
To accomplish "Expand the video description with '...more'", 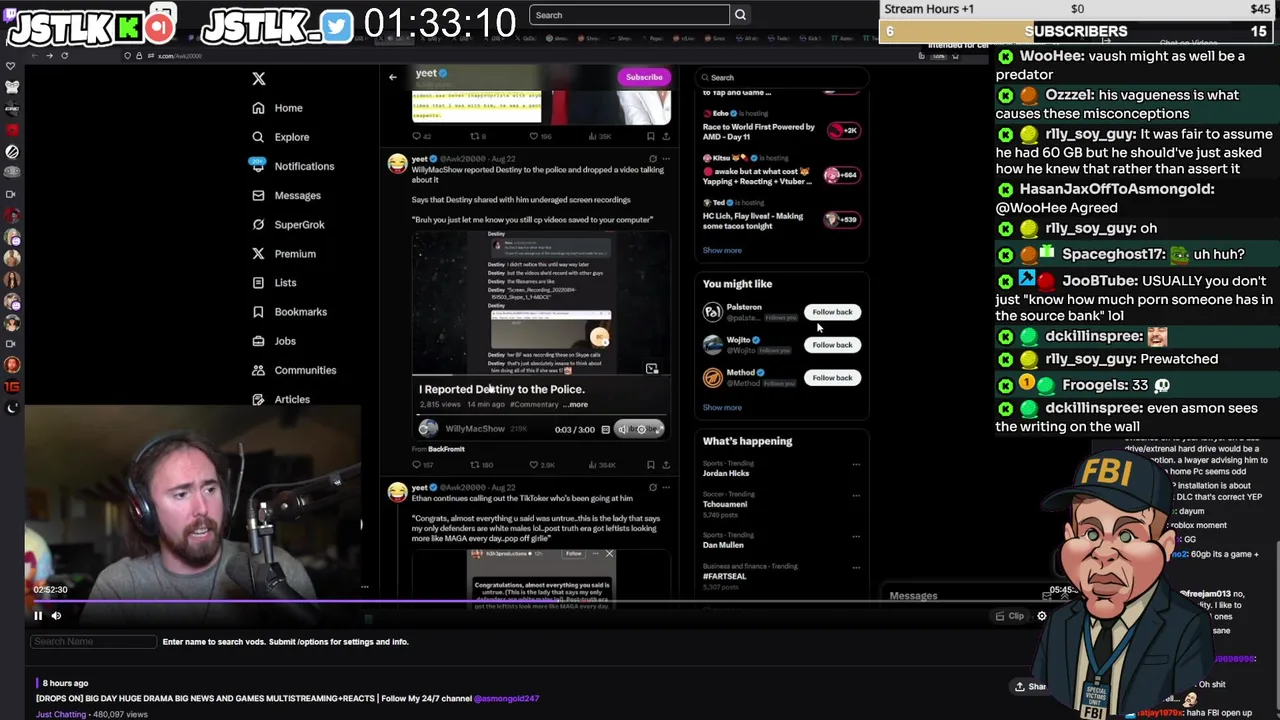I will 577,405.
